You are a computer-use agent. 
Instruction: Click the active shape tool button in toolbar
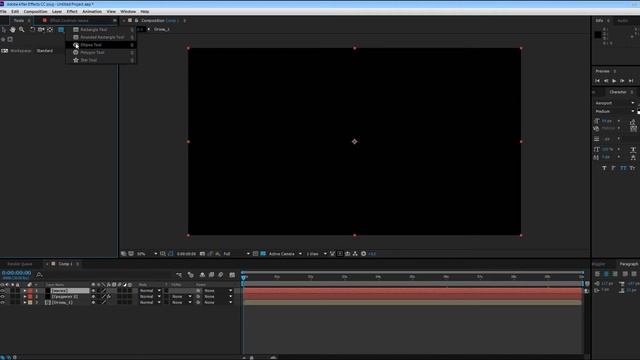pyautogui.click(x=61, y=29)
